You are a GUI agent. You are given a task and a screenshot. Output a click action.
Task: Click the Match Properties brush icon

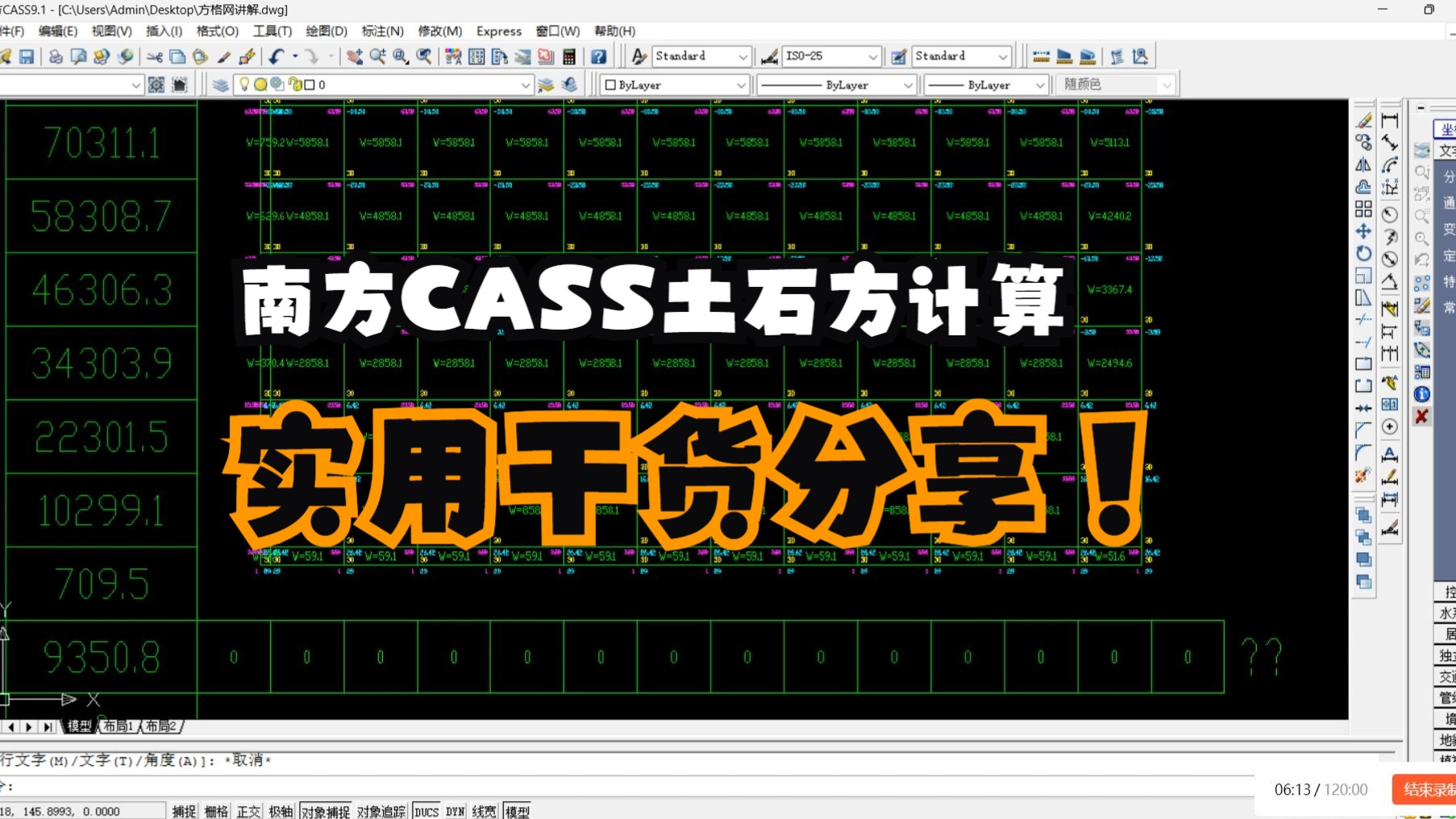click(x=224, y=56)
